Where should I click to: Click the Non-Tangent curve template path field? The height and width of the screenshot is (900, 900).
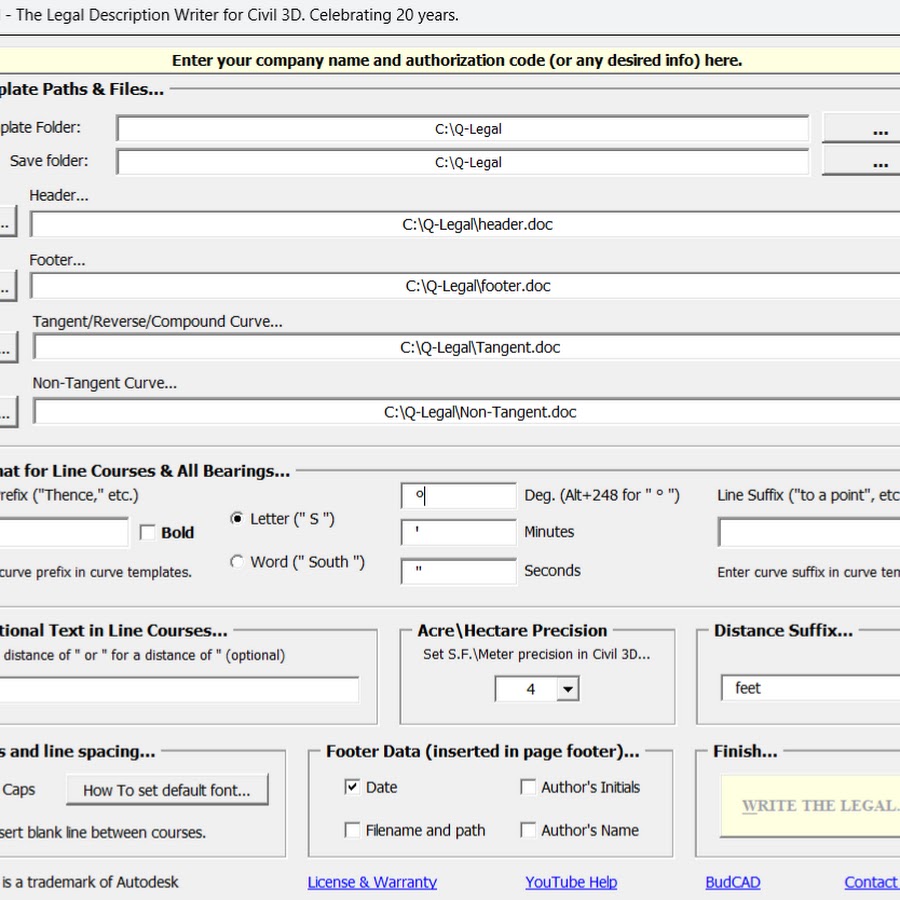click(467, 412)
